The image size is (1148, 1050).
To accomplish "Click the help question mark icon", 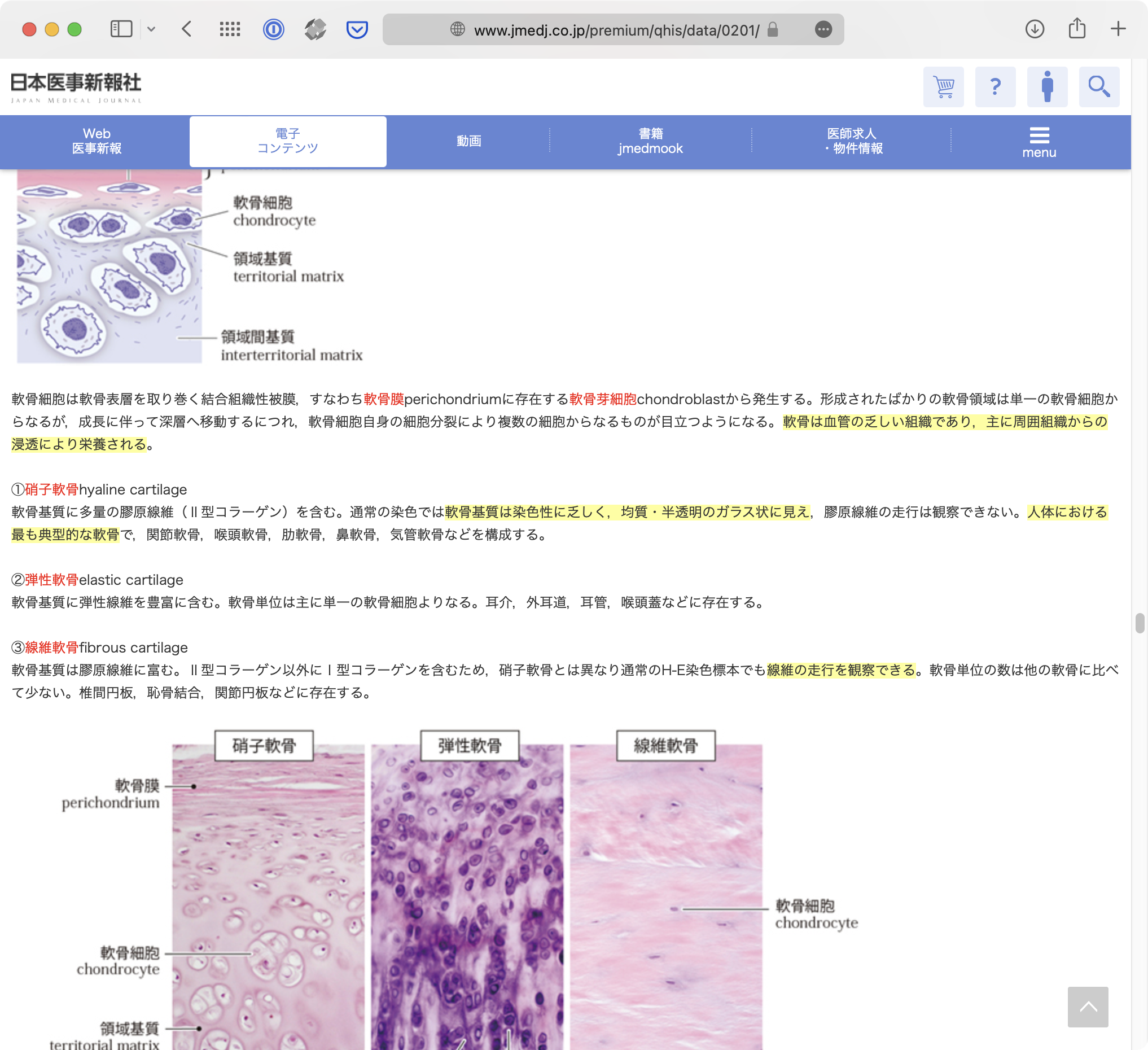I will click(995, 86).
